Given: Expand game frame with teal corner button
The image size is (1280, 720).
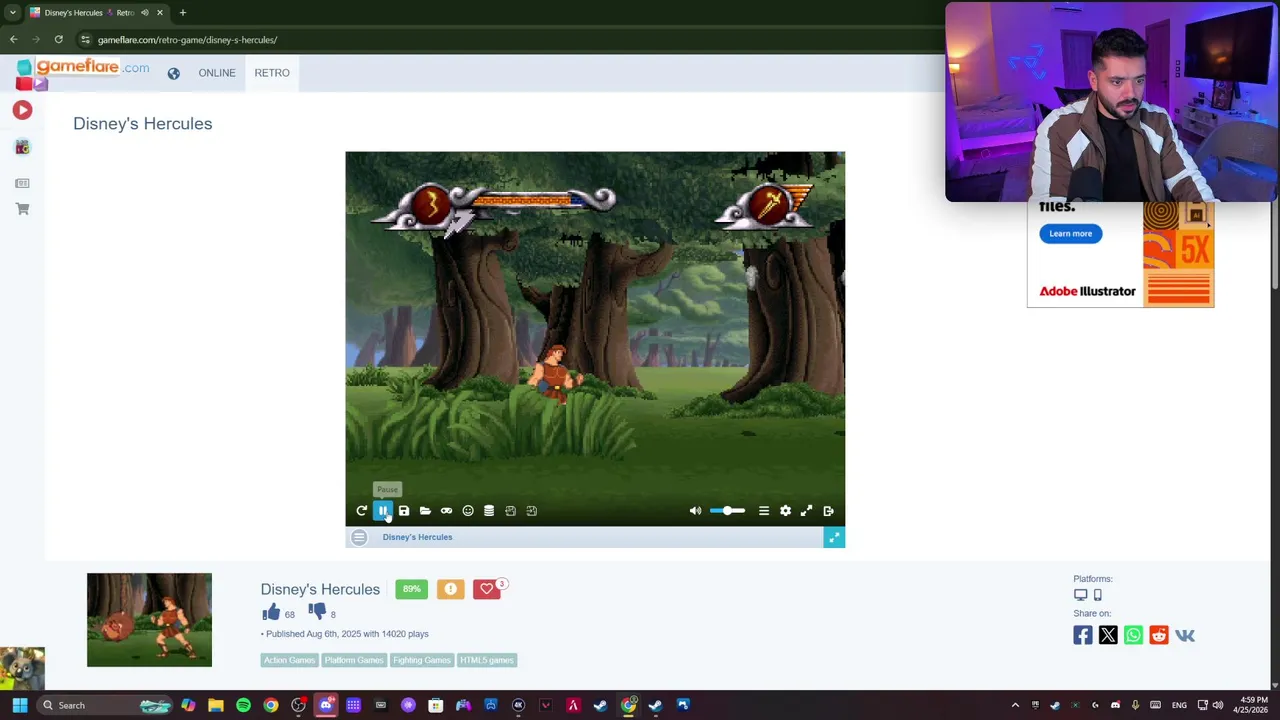Looking at the screenshot, I should point(834,538).
